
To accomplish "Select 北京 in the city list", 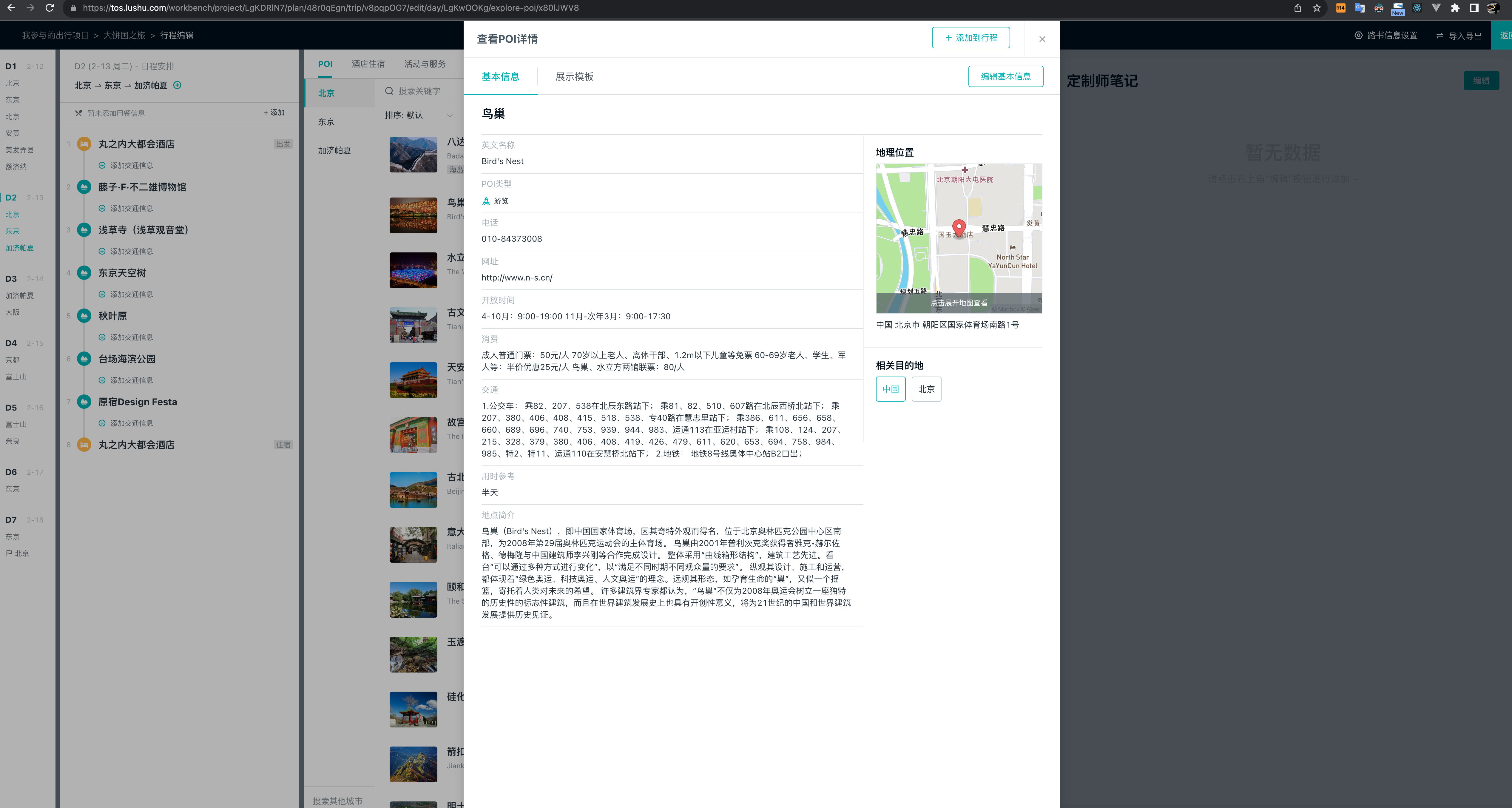I will (339, 93).
